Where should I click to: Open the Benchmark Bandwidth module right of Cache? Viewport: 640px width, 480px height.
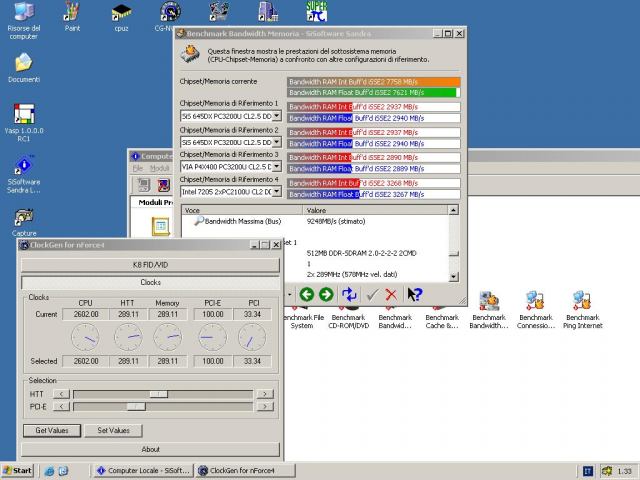pos(489,310)
